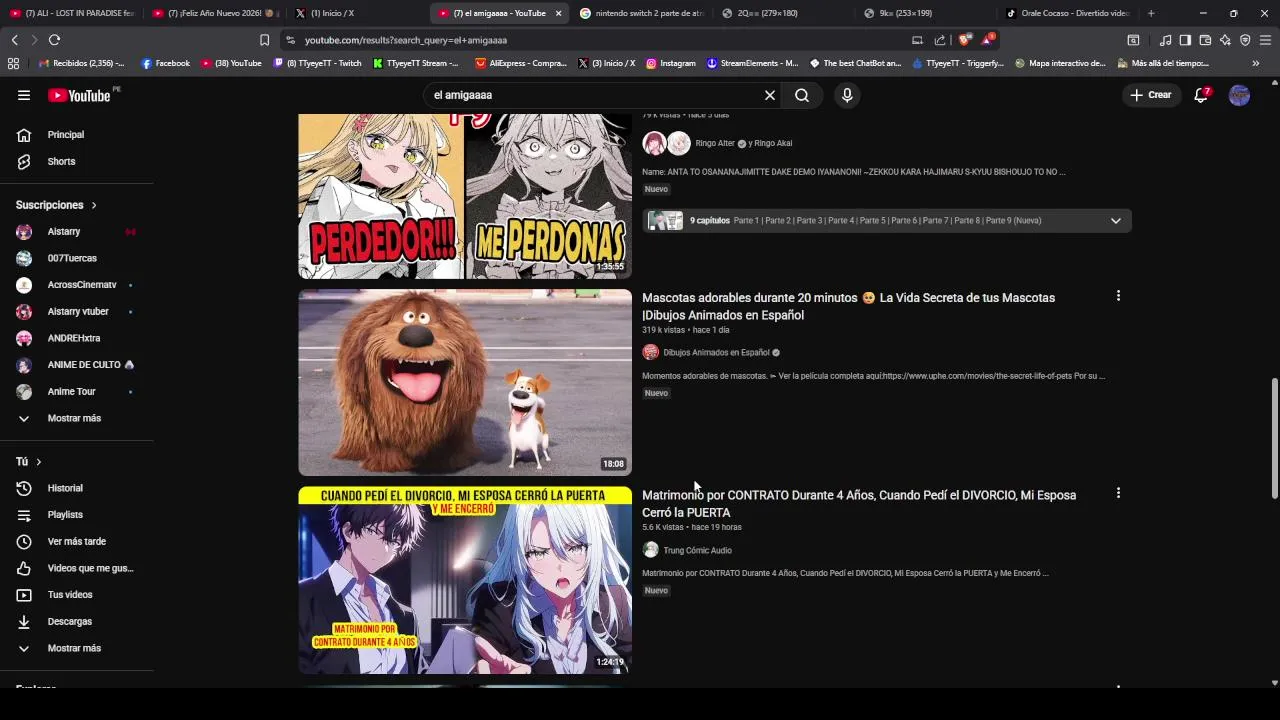Focus the YouTube search input field
Viewport: 1280px width, 720px height.
595,95
